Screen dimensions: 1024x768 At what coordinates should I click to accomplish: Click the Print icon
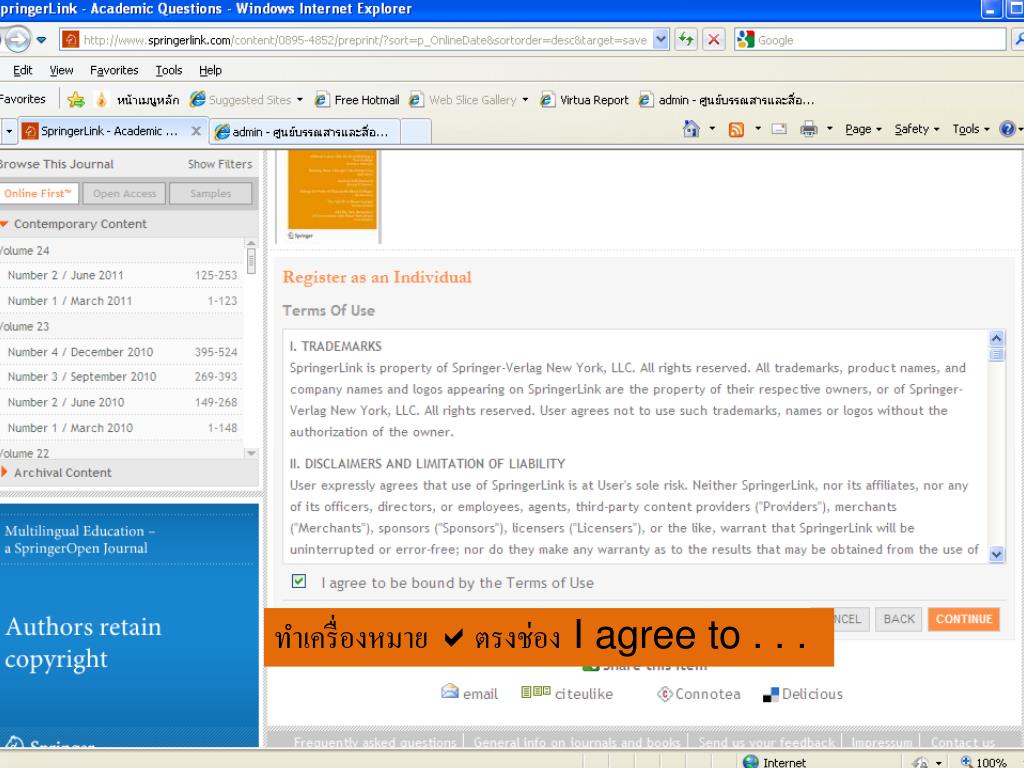pyautogui.click(x=808, y=129)
